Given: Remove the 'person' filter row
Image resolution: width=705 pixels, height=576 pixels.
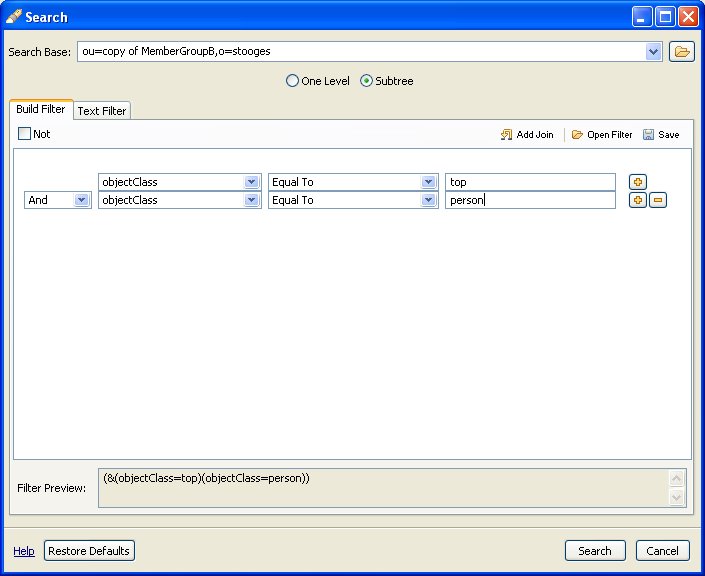Looking at the screenshot, I should [657, 200].
